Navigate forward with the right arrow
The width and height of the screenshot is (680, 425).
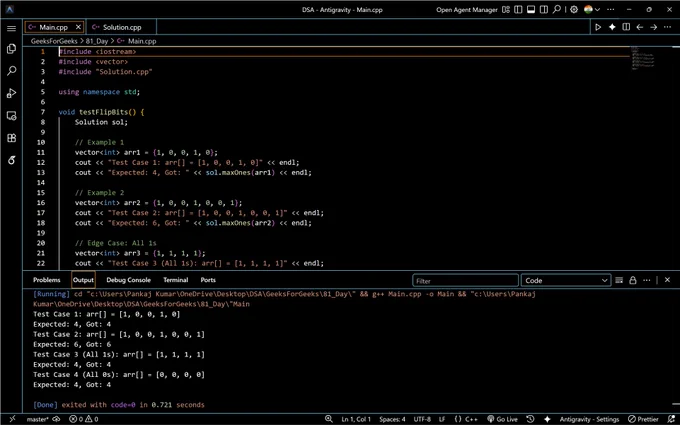pyautogui.click(x=654, y=27)
